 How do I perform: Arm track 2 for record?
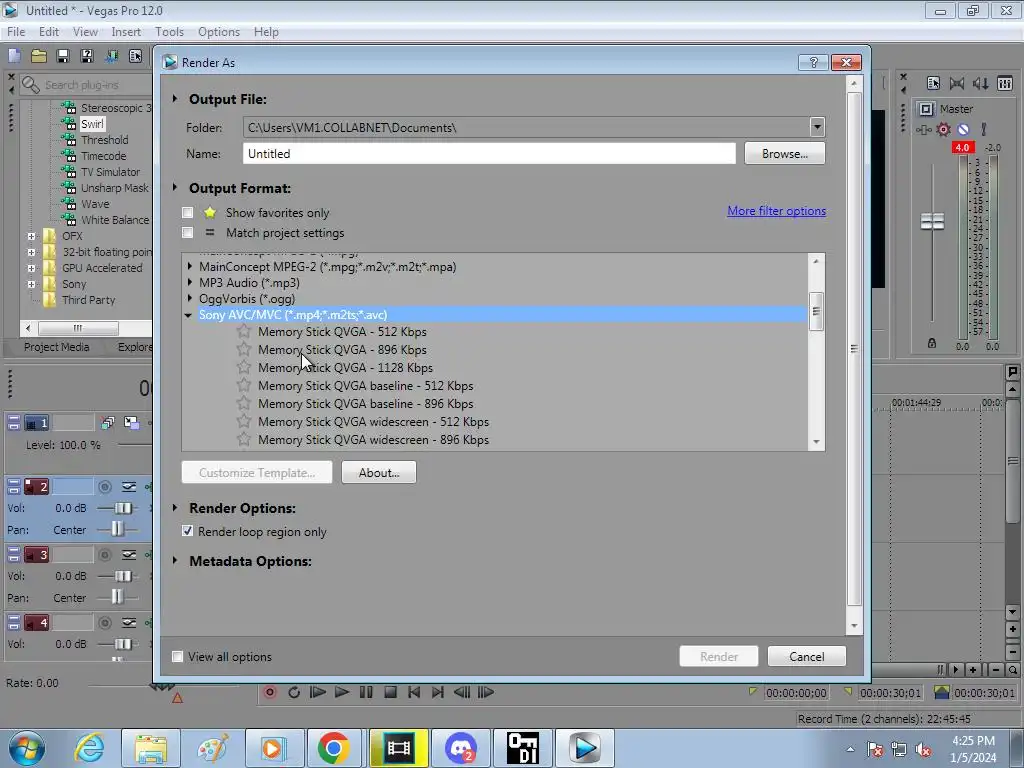(104, 487)
